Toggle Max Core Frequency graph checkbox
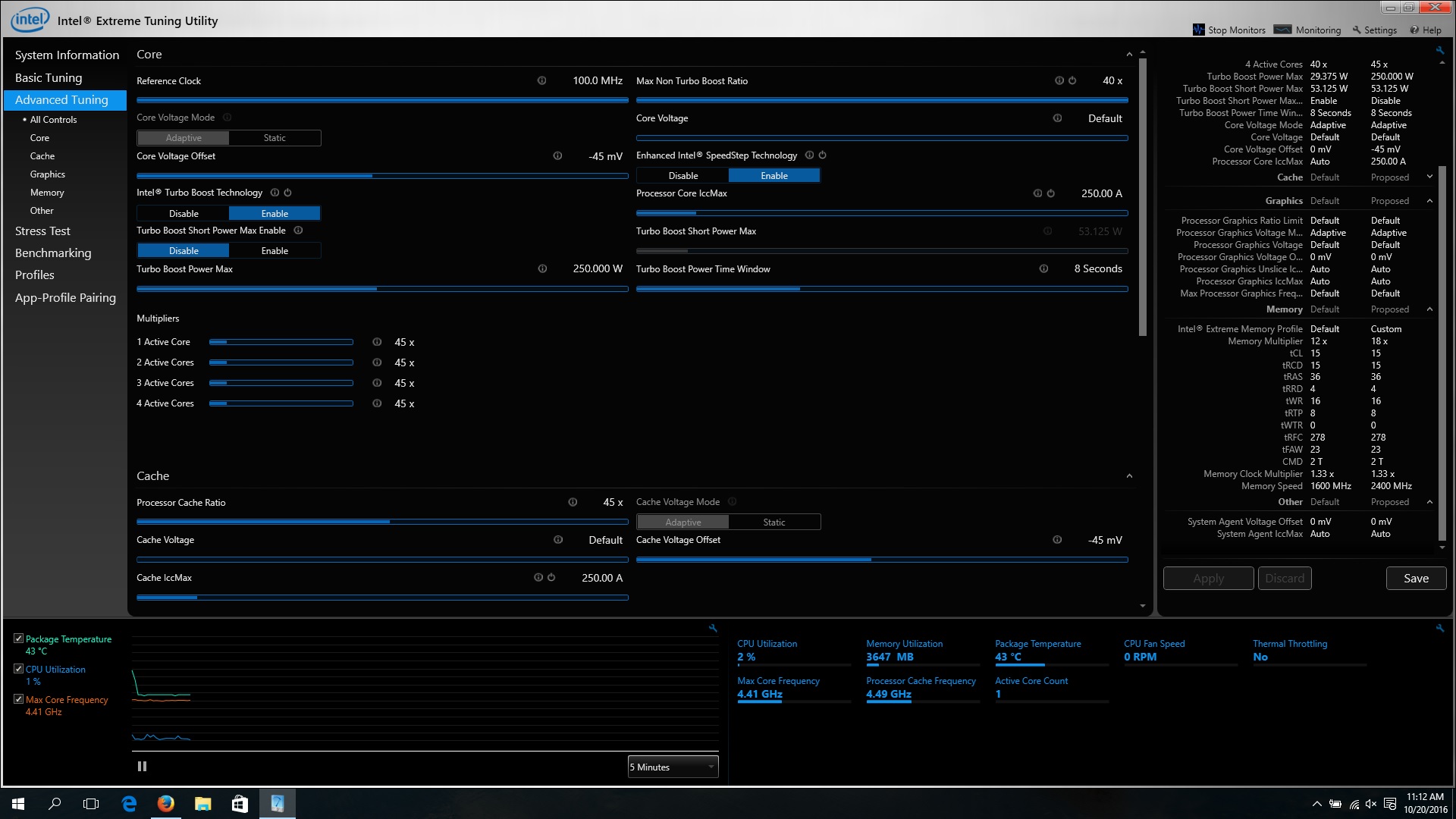Viewport: 1456px width, 819px height. pyautogui.click(x=18, y=699)
